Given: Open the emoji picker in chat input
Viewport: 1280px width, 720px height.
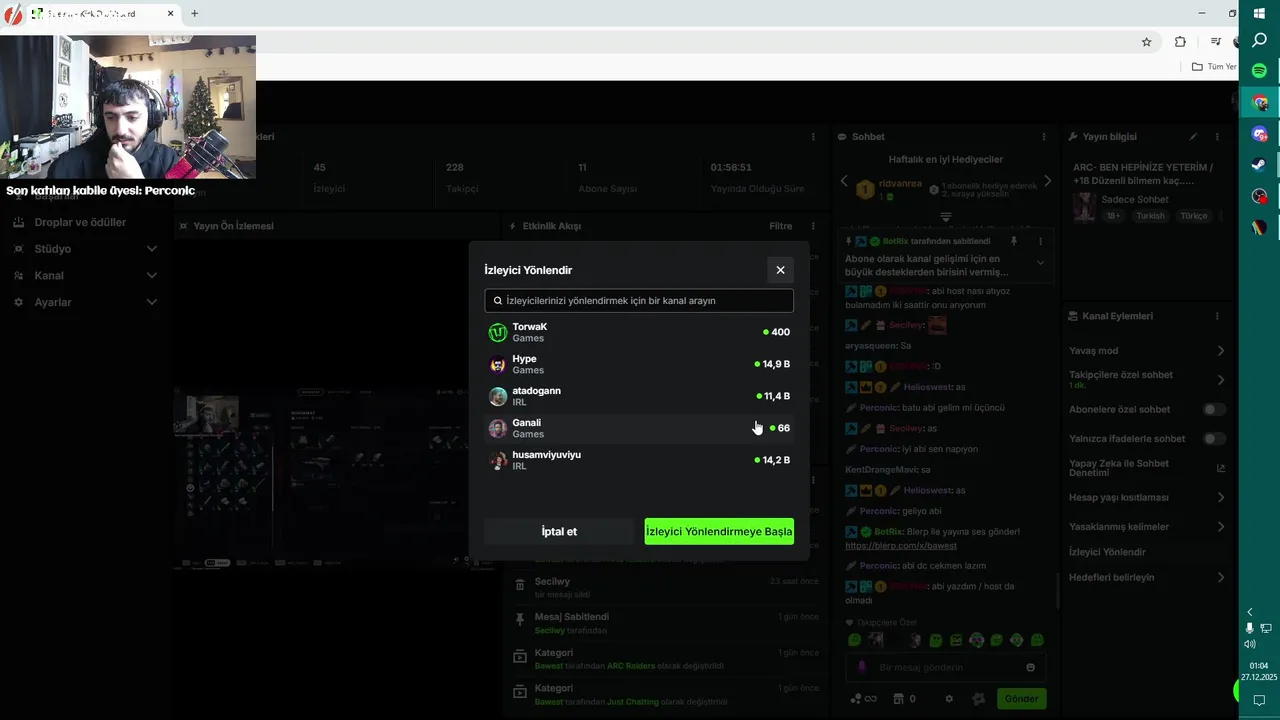Looking at the screenshot, I should pos(1031,668).
